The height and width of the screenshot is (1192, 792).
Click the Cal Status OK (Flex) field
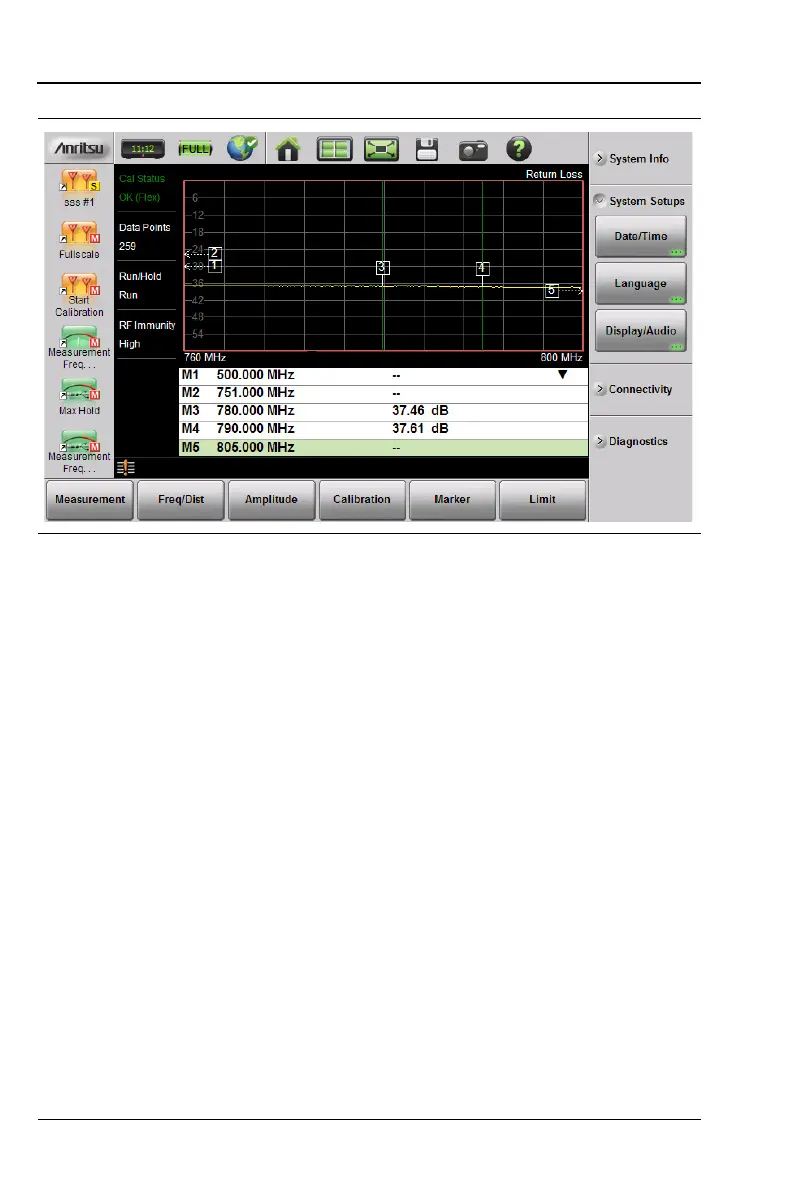147,188
